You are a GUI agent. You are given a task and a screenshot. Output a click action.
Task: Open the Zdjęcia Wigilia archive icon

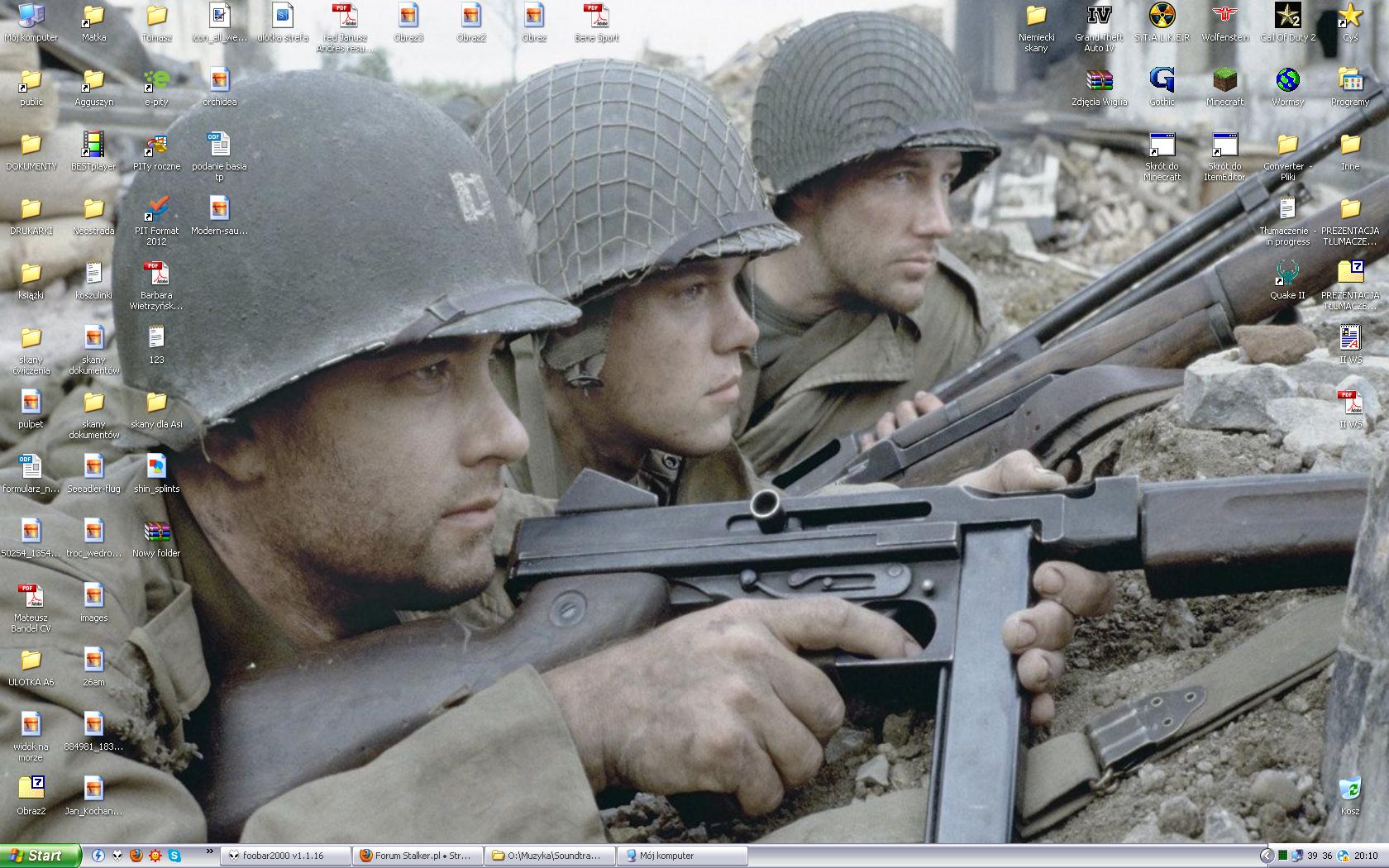tap(1099, 87)
